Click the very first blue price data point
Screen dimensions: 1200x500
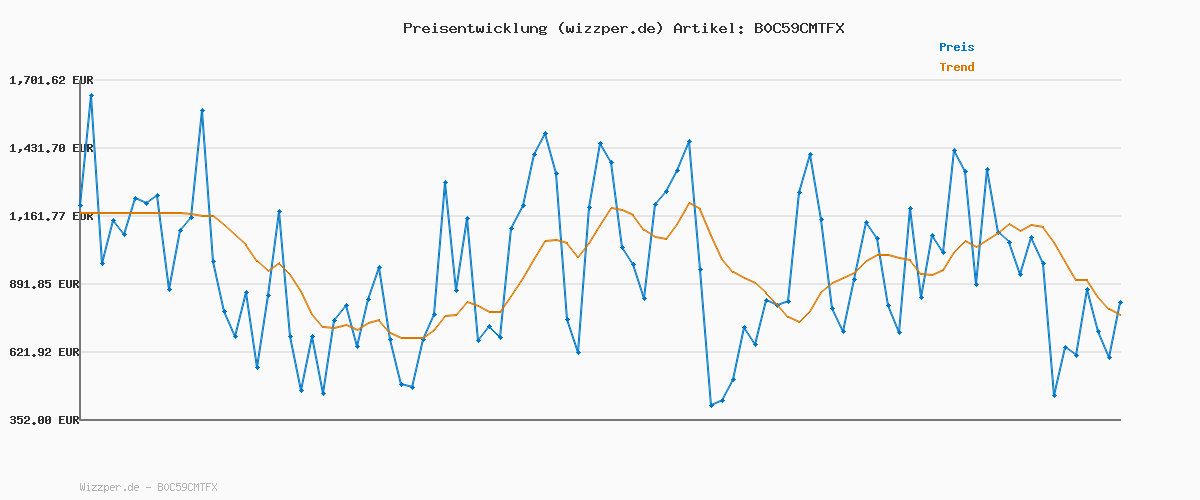80,206
